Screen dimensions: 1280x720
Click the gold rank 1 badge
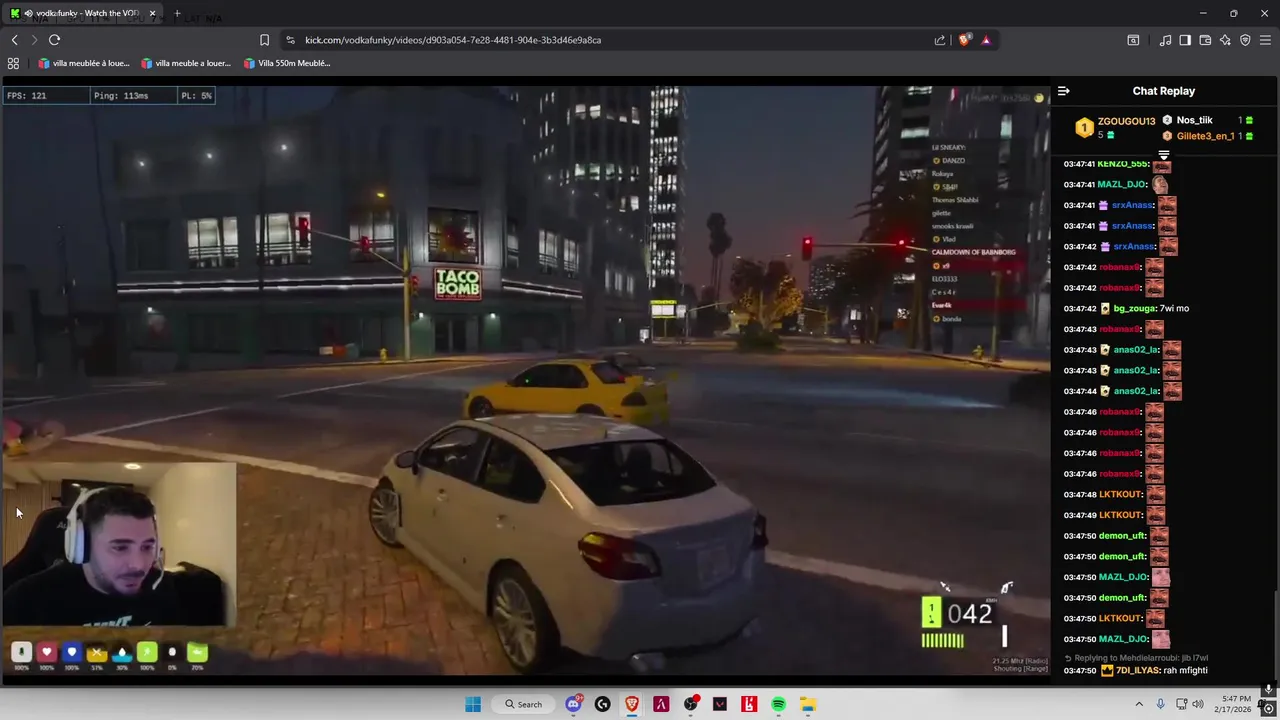click(1084, 128)
